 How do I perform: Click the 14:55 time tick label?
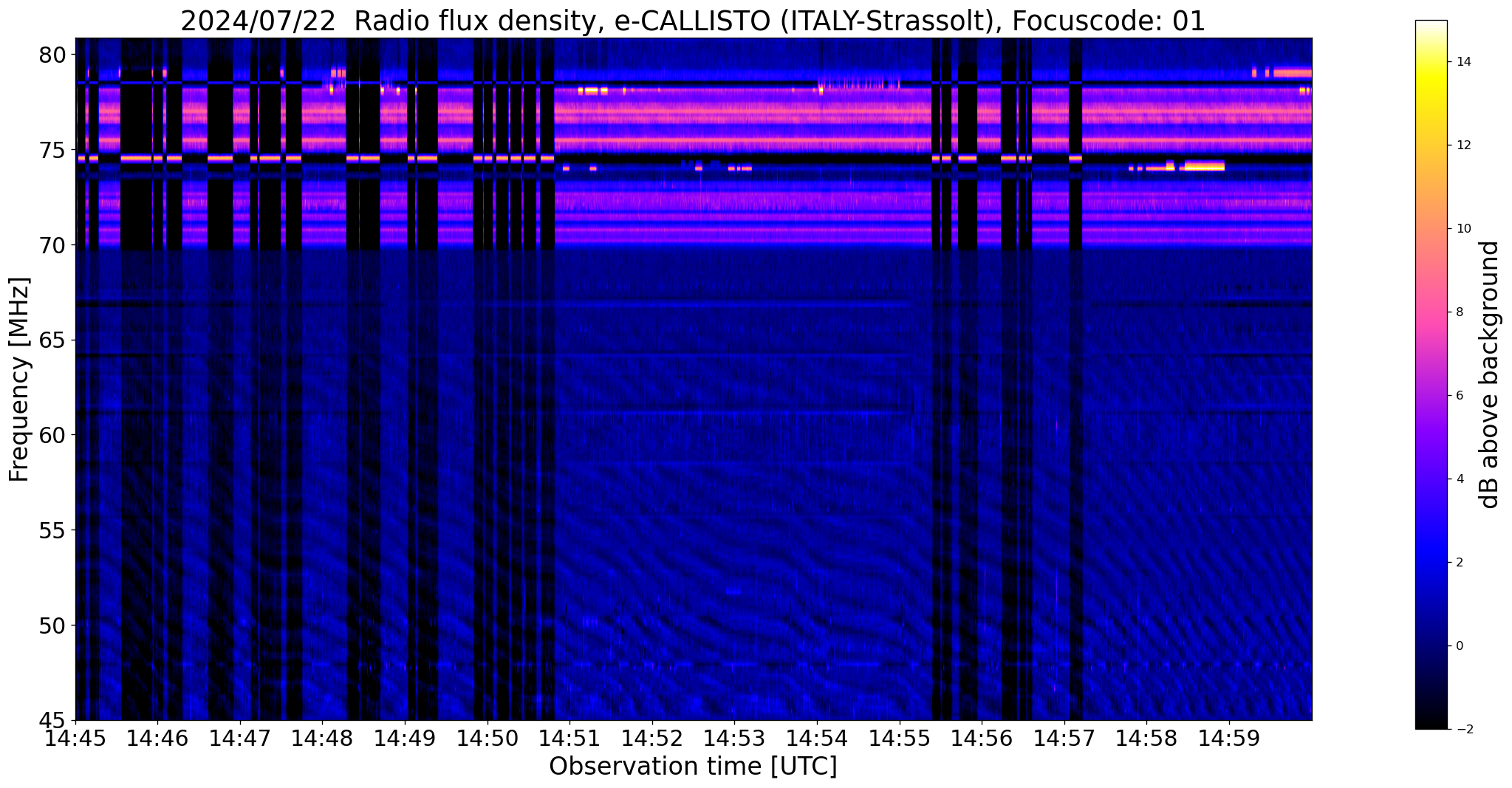pos(900,738)
